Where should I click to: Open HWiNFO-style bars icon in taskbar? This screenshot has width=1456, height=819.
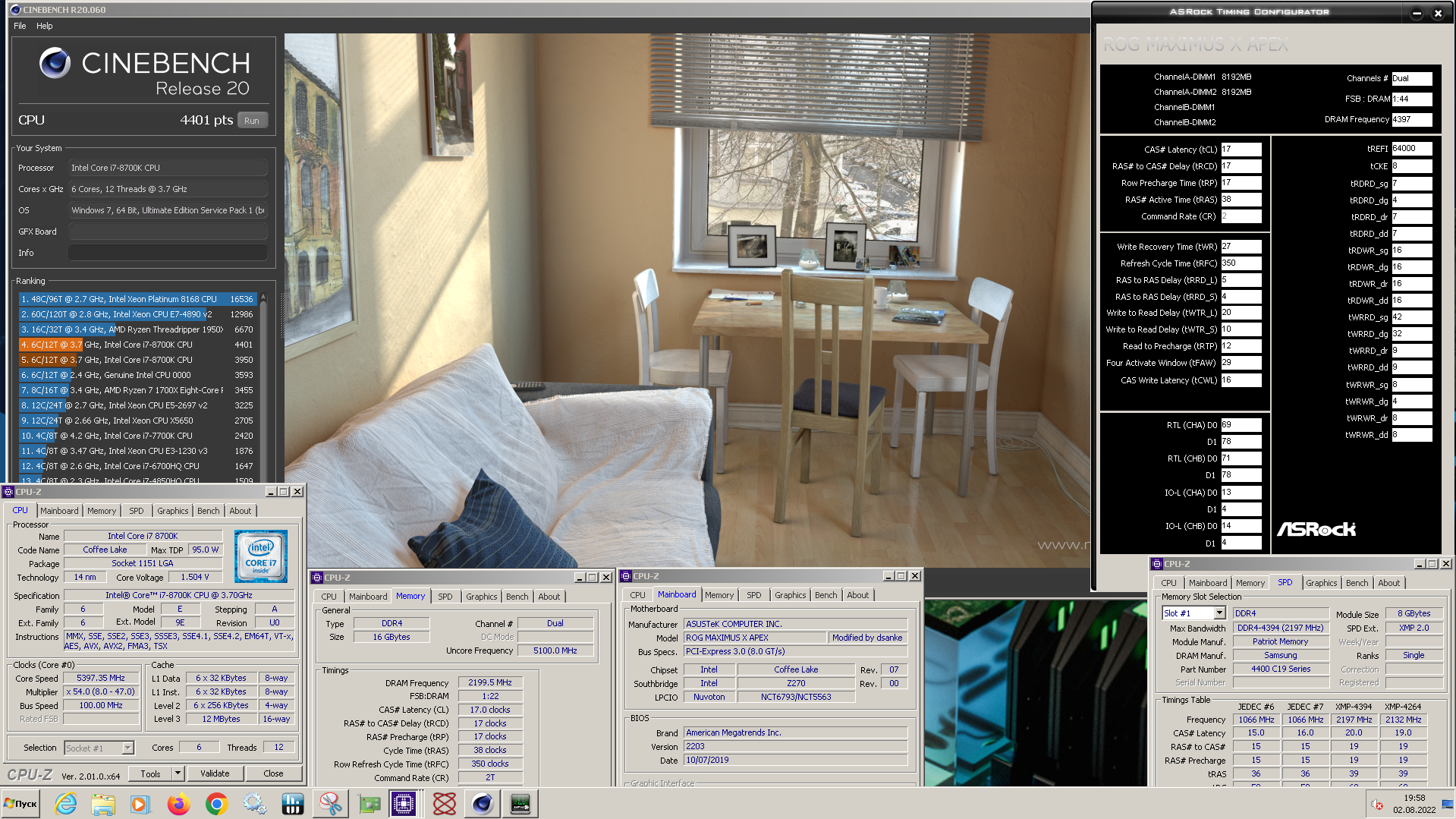[x=293, y=804]
